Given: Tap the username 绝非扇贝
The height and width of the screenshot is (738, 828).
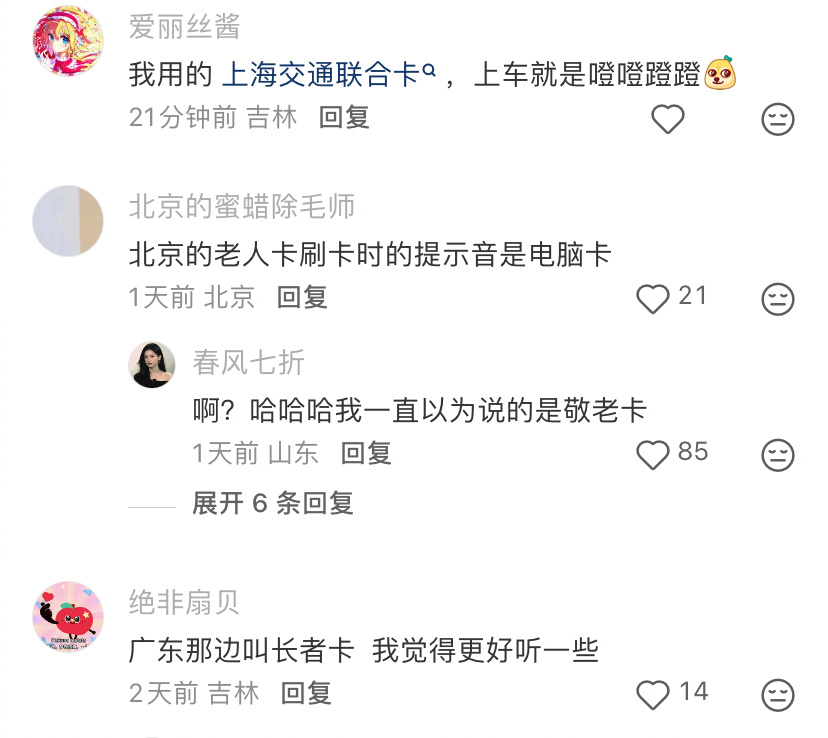Looking at the screenshot, I should (x=184, y=602).
